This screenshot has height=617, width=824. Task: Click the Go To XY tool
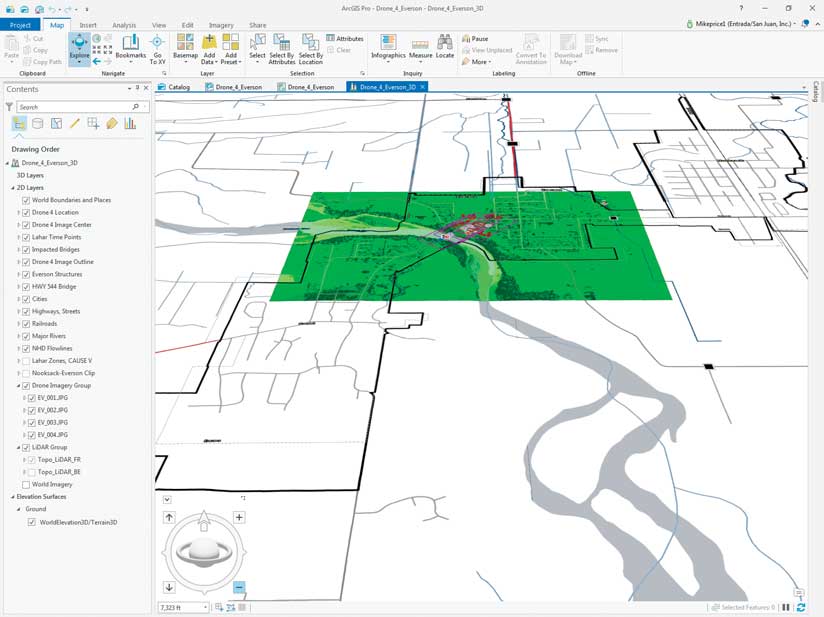click(157, 48)
